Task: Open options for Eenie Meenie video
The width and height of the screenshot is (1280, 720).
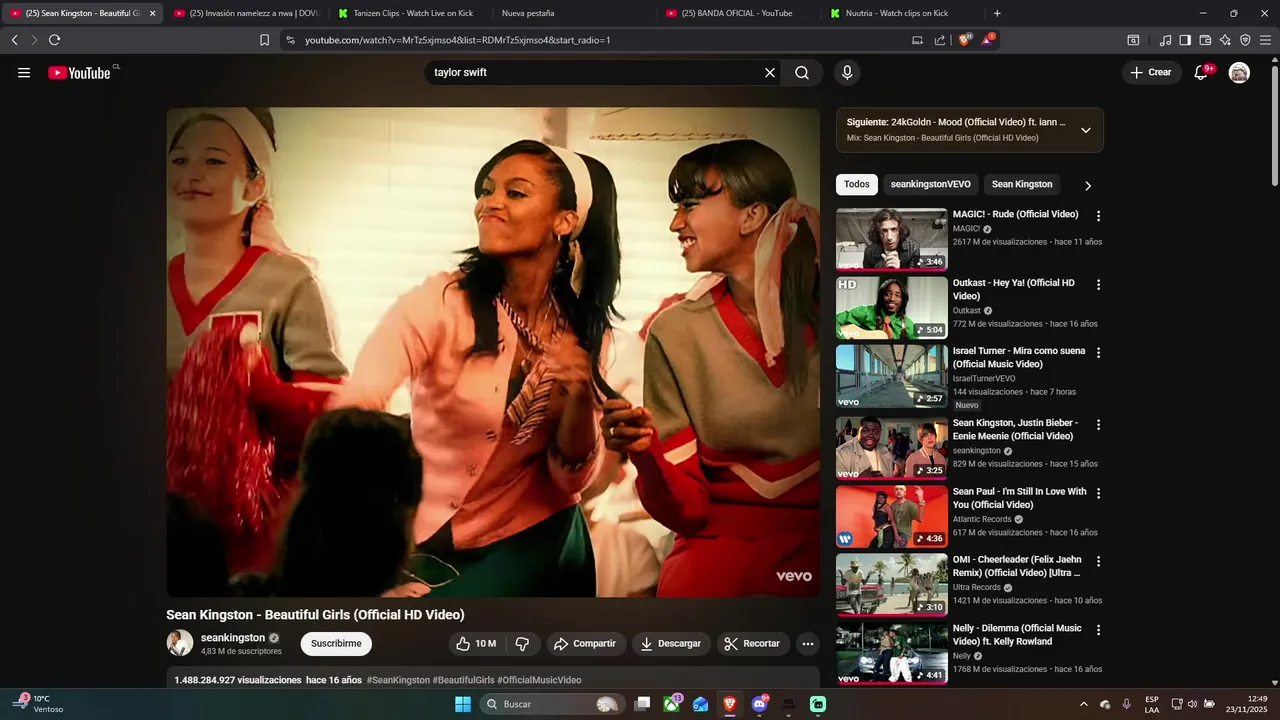Action: [1098, 425]
